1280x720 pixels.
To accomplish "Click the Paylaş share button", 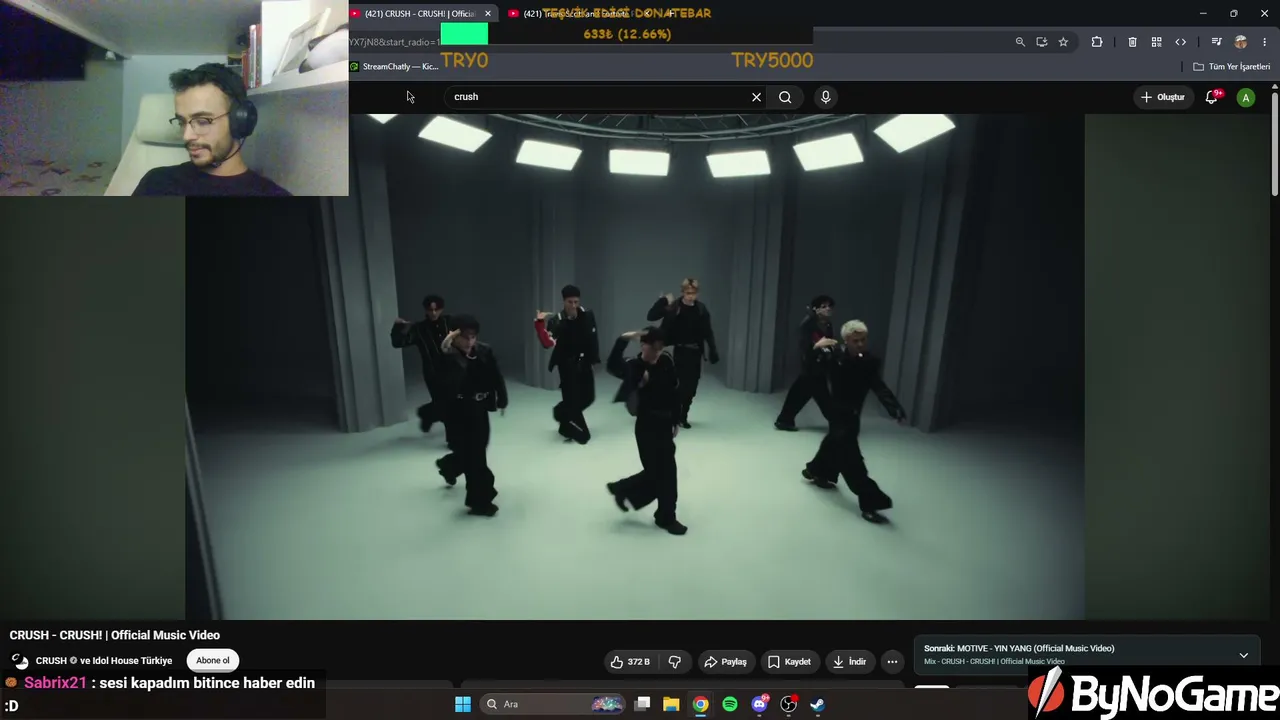I will 726,661.
